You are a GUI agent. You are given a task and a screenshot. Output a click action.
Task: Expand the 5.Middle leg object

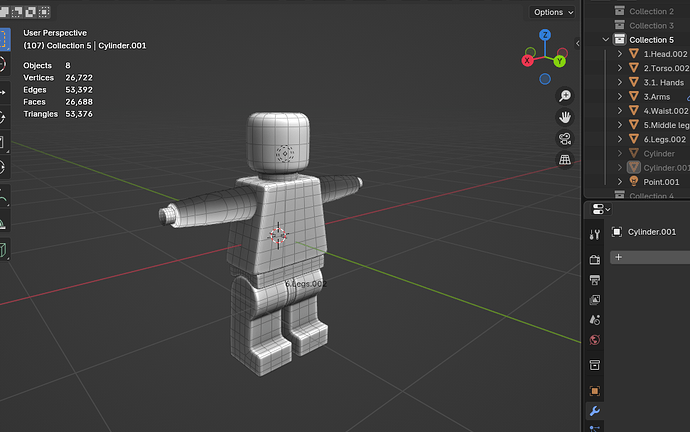(620, 125)
